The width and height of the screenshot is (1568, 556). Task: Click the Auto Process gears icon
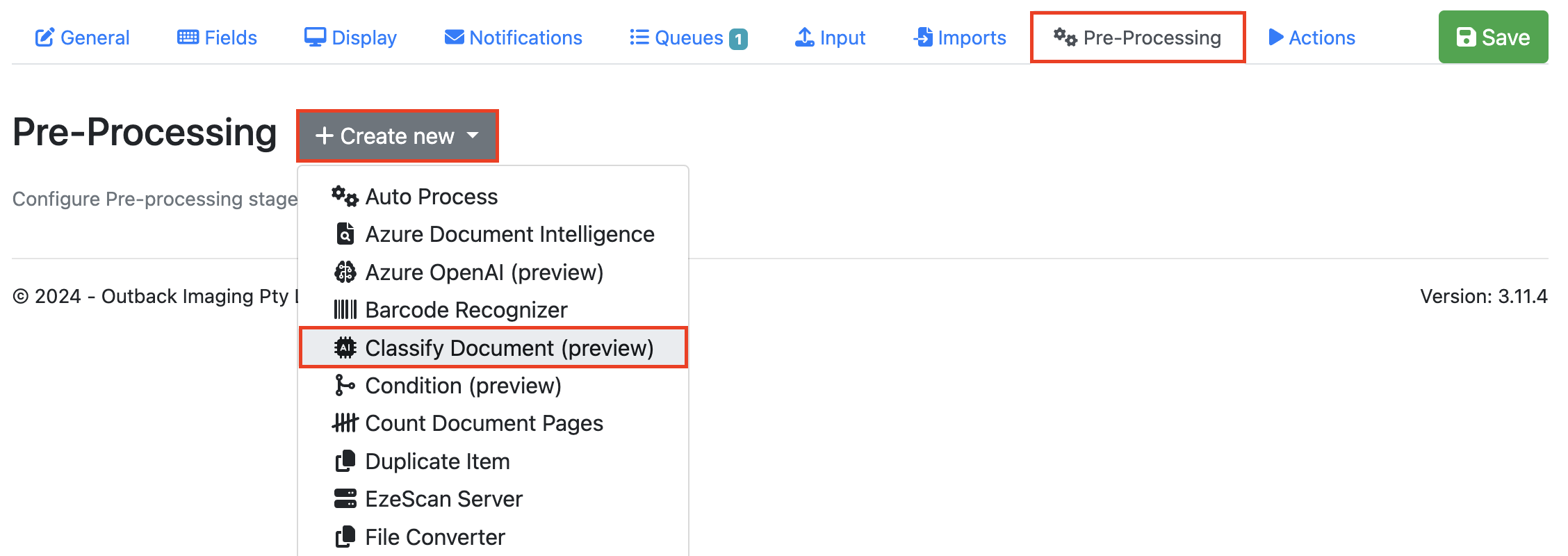click(345, 197)
